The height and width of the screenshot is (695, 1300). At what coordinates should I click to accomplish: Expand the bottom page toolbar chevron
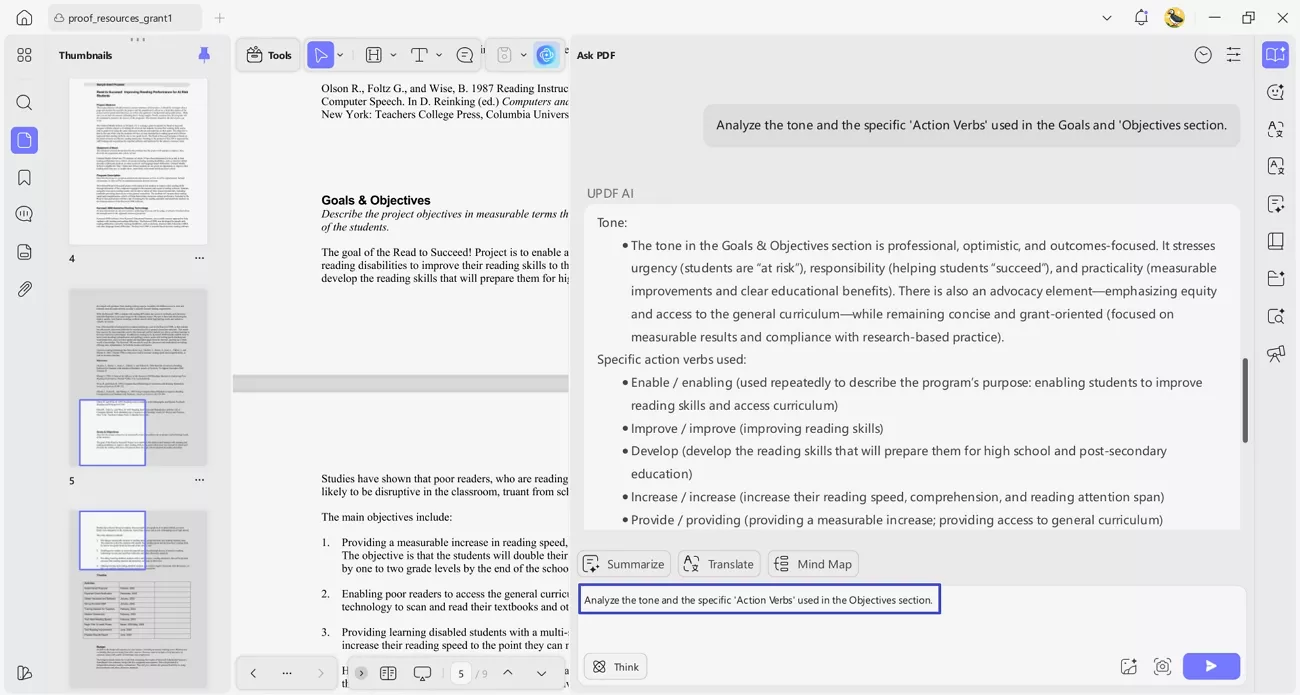point(361,673)
